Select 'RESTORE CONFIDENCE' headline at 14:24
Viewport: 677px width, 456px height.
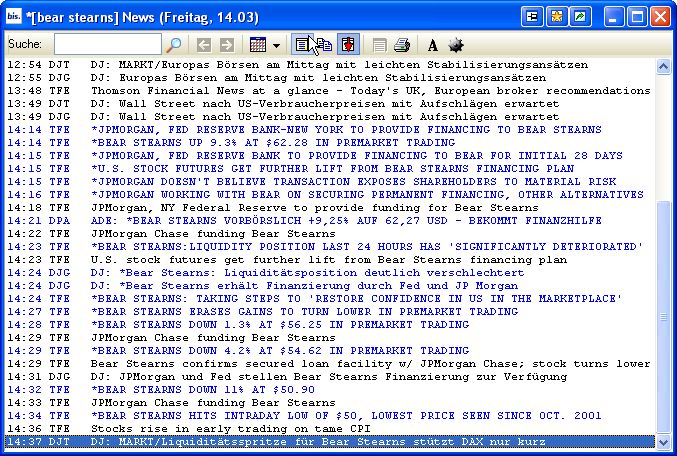(330, 298)
